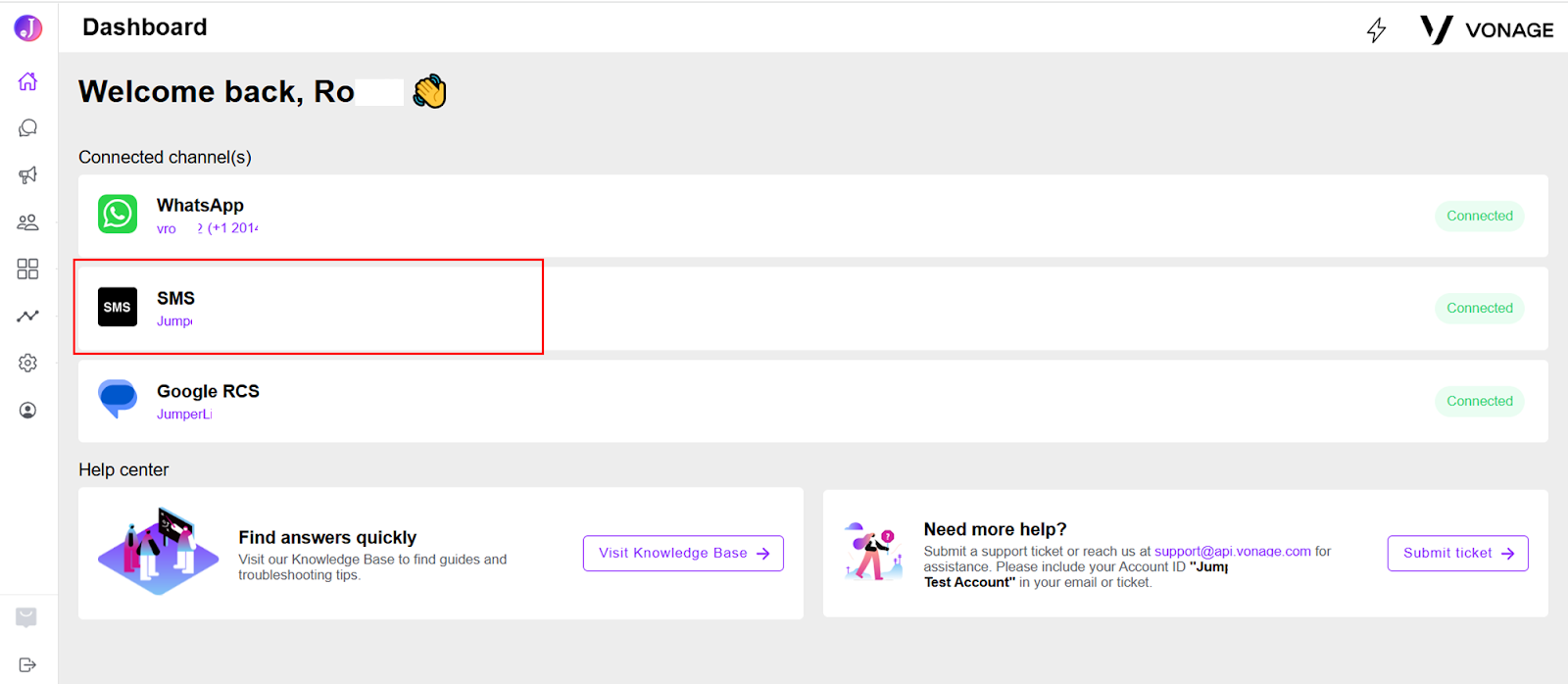The image size is (1568, 684).
Task: Click the Connected badge on WhatsApp row
Action: pos(1480,216)
